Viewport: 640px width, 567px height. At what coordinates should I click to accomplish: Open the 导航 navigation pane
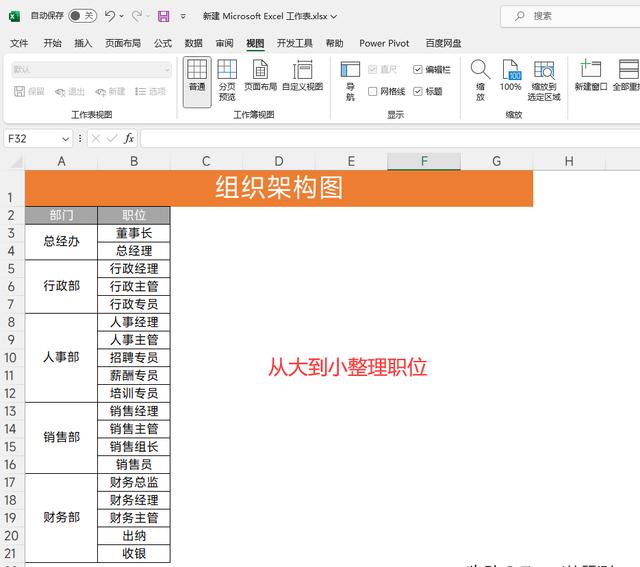[350, 80]
